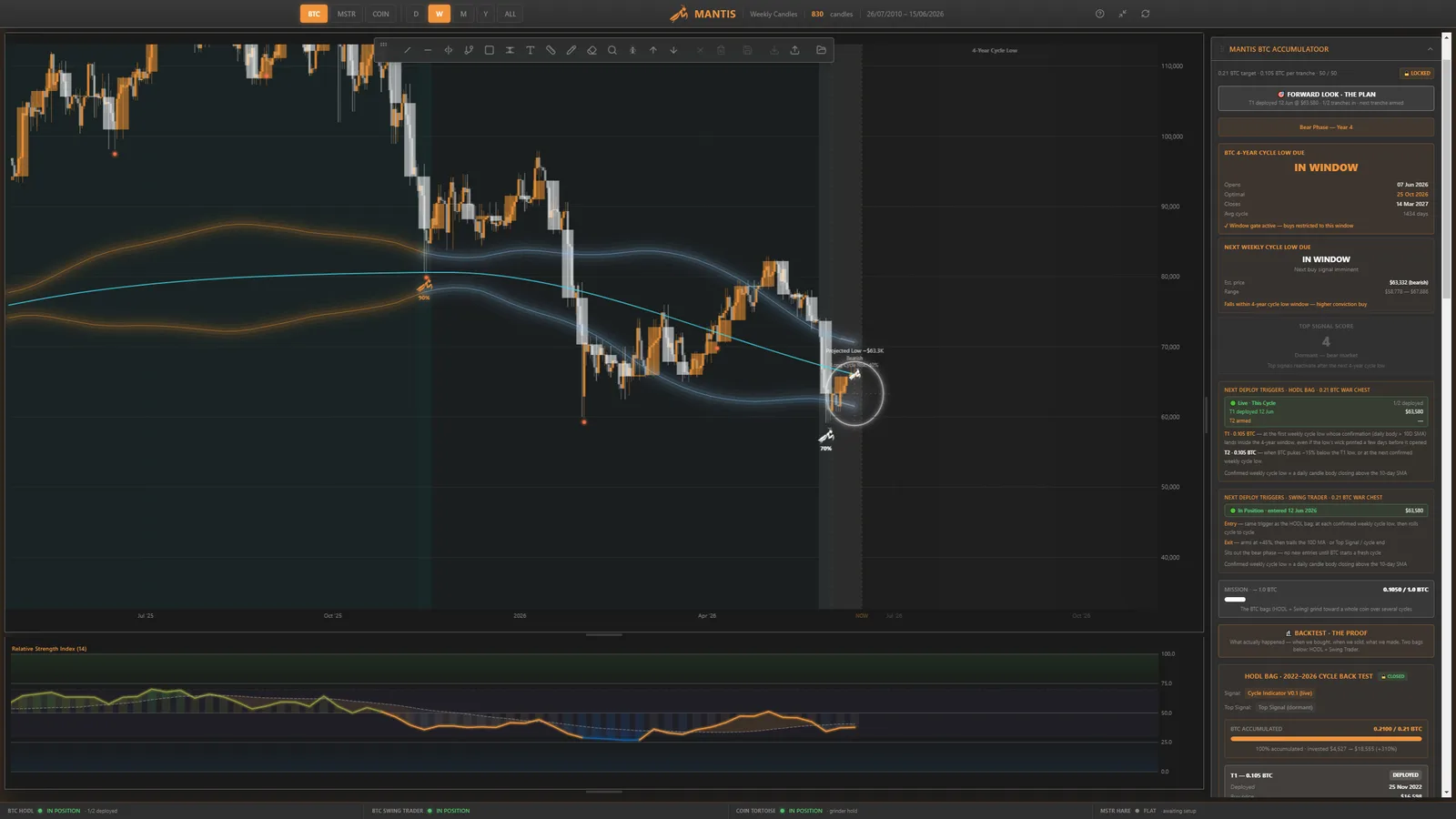This screenshot has height=819, width=1456.
Task: Open saved drawings with folder icon
Action: tap(821, 50)
